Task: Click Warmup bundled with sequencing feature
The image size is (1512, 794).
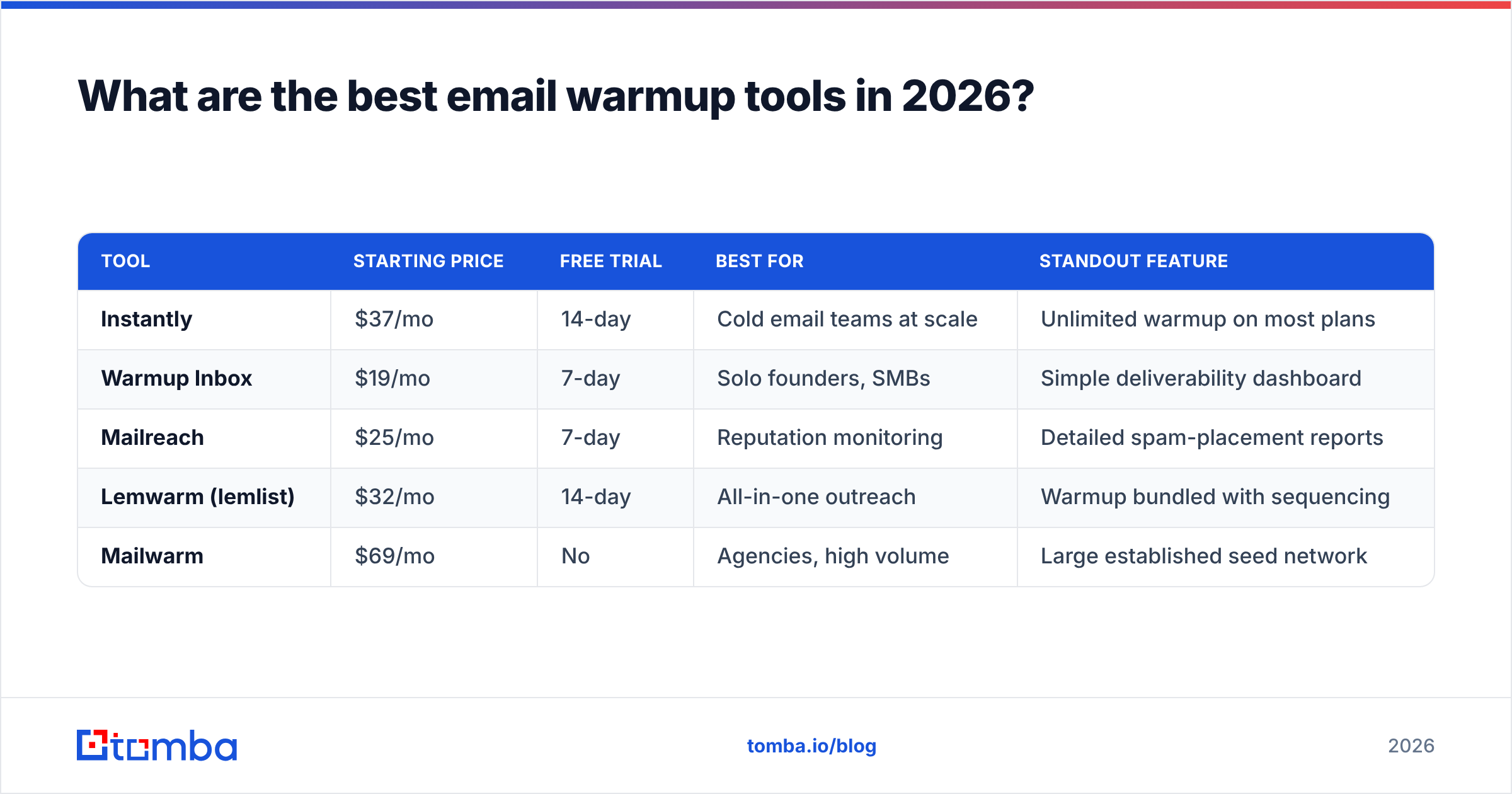Action: (1215, 497)
